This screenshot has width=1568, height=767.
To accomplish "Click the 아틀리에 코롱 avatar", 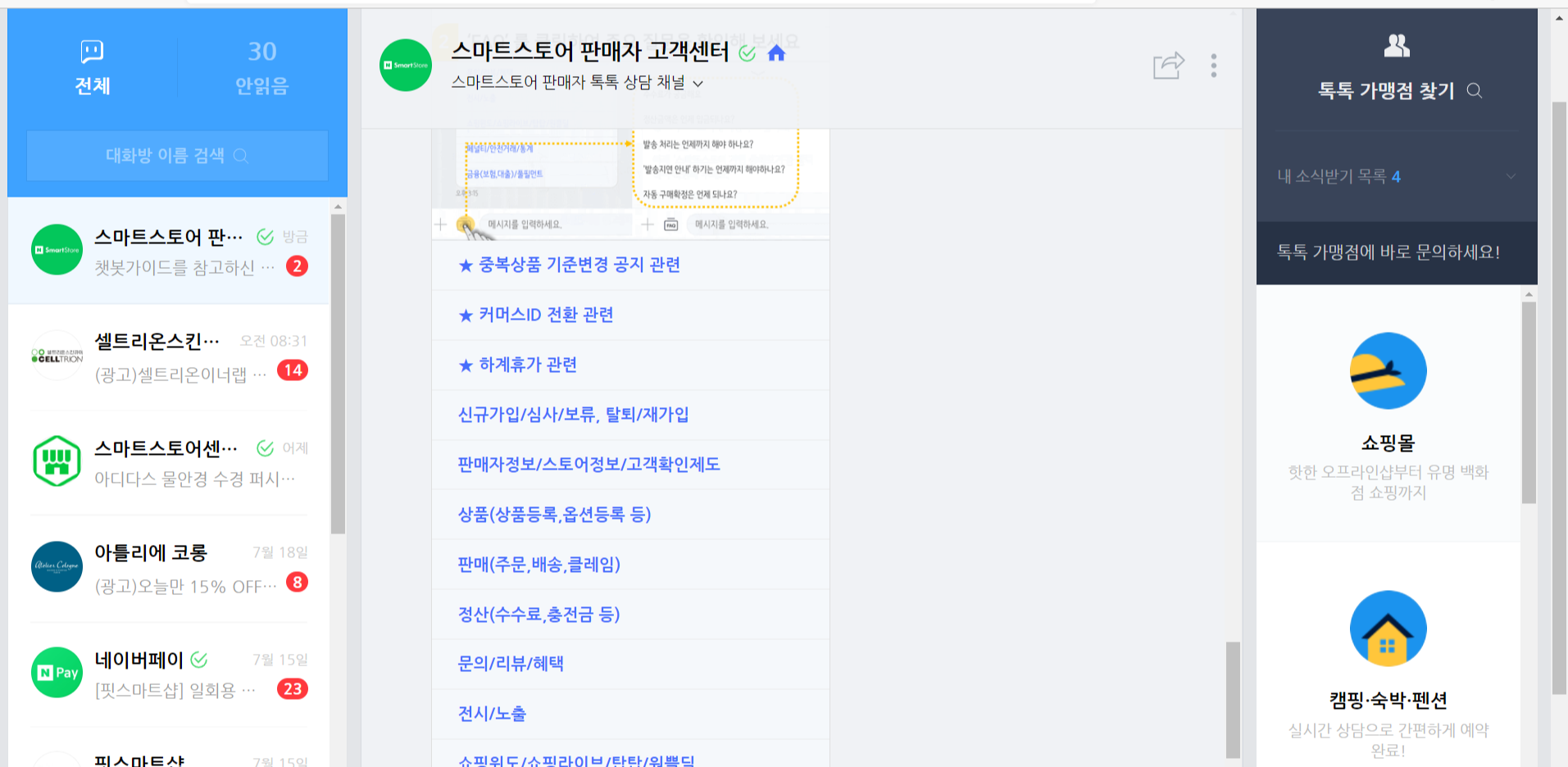I will (x=57, y=566).
